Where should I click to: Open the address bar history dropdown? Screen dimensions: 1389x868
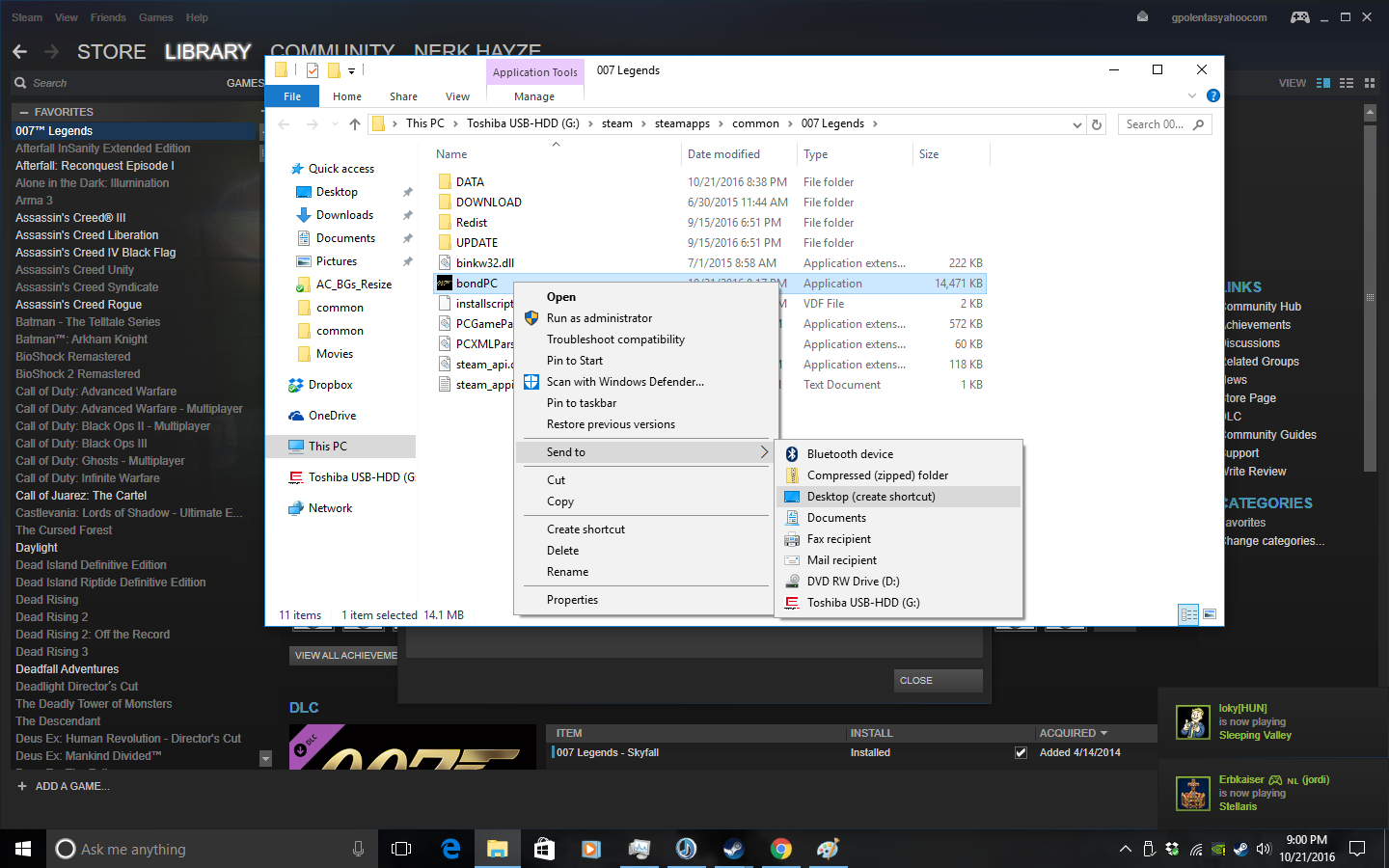coord(1077,124)
